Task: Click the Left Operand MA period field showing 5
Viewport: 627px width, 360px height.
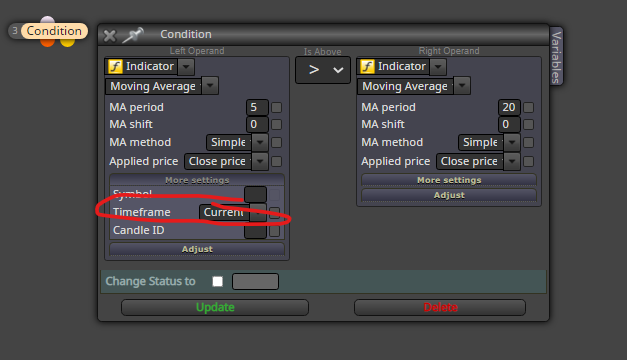Action: point(257,107)
